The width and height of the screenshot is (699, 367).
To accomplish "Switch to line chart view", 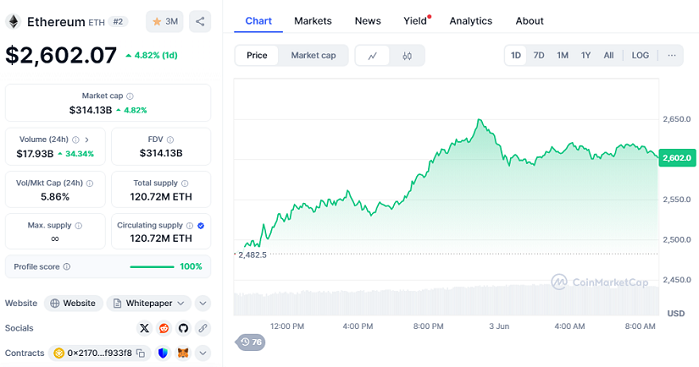I will tap(372, 56).
